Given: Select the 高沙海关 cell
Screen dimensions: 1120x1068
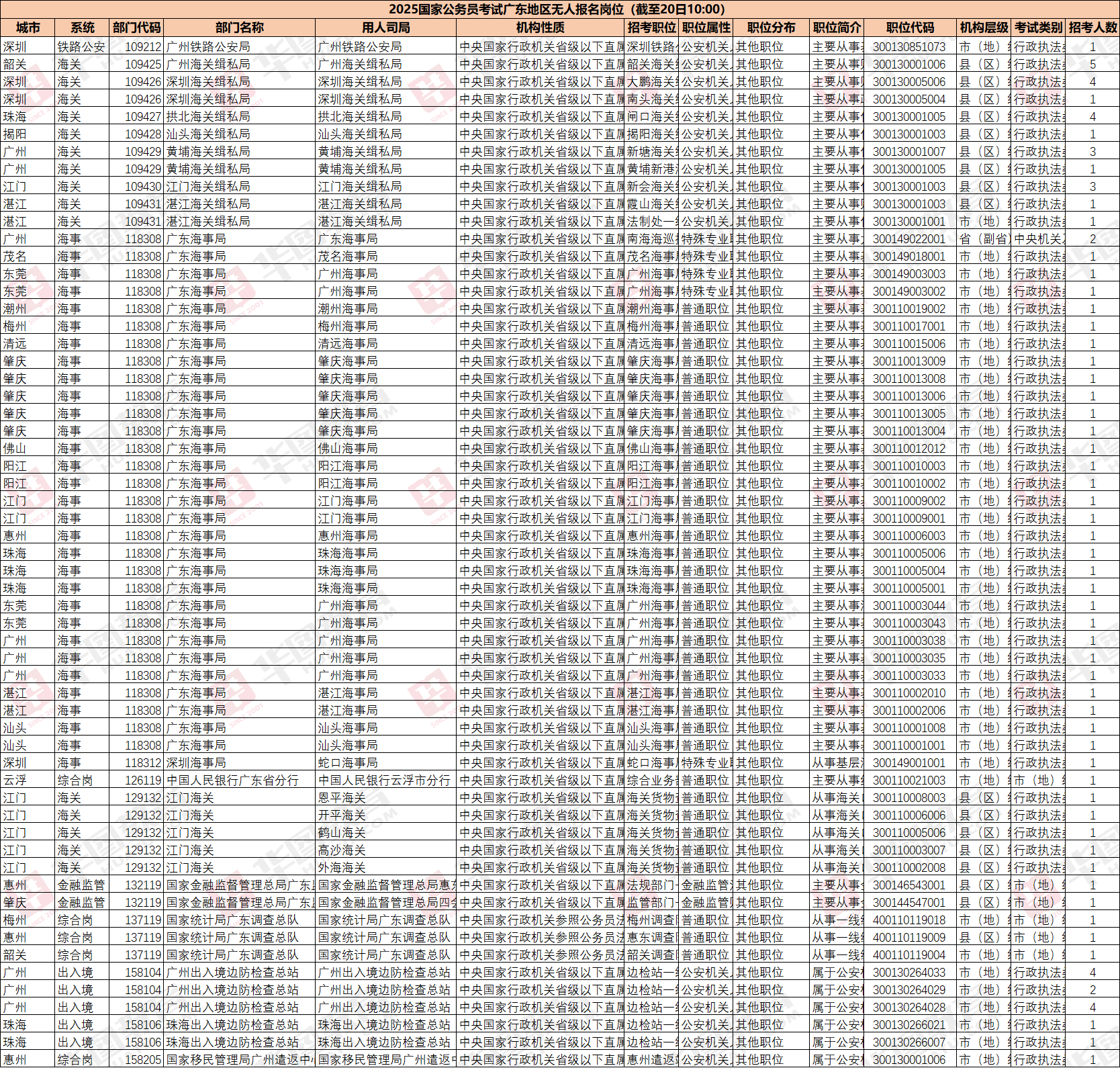Looking at the screenshot, I should [x=342, y=850].
